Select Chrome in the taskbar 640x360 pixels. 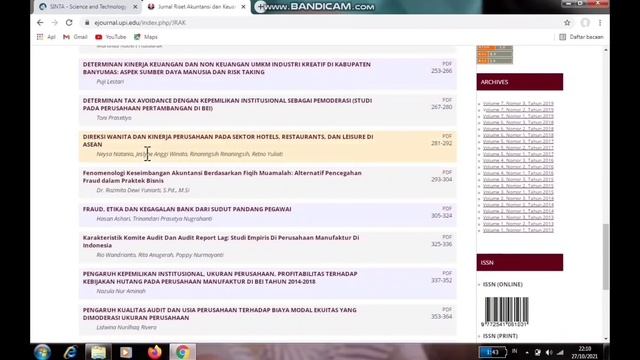pos(182,352)
